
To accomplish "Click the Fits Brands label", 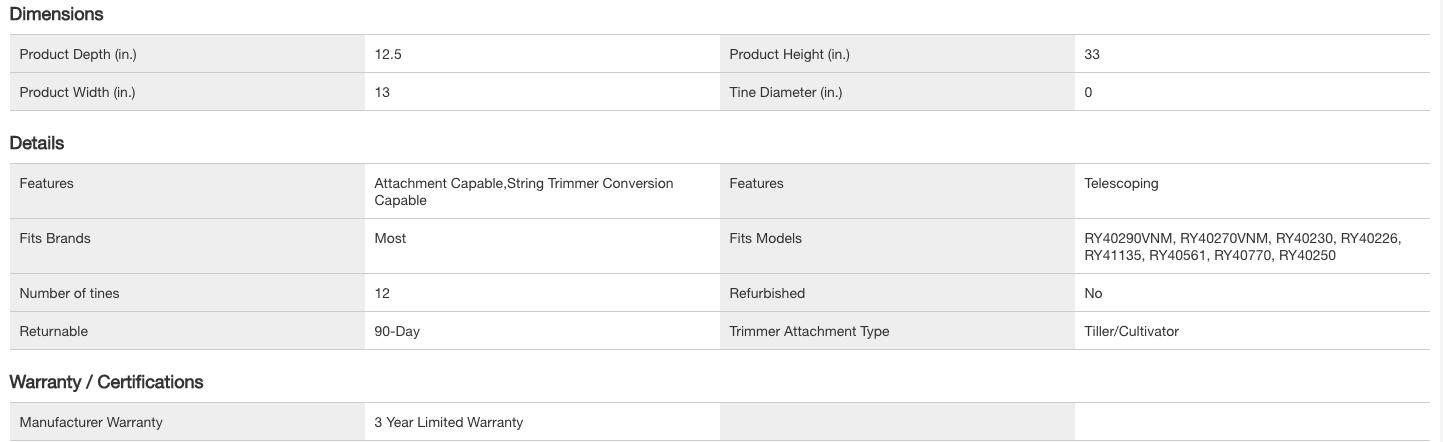I will [55, 238].
